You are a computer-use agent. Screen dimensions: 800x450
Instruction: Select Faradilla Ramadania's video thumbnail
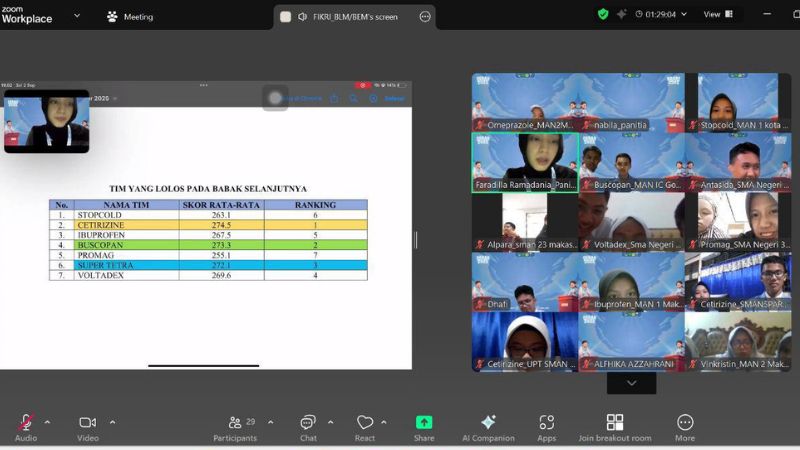[x=524, y=162]
